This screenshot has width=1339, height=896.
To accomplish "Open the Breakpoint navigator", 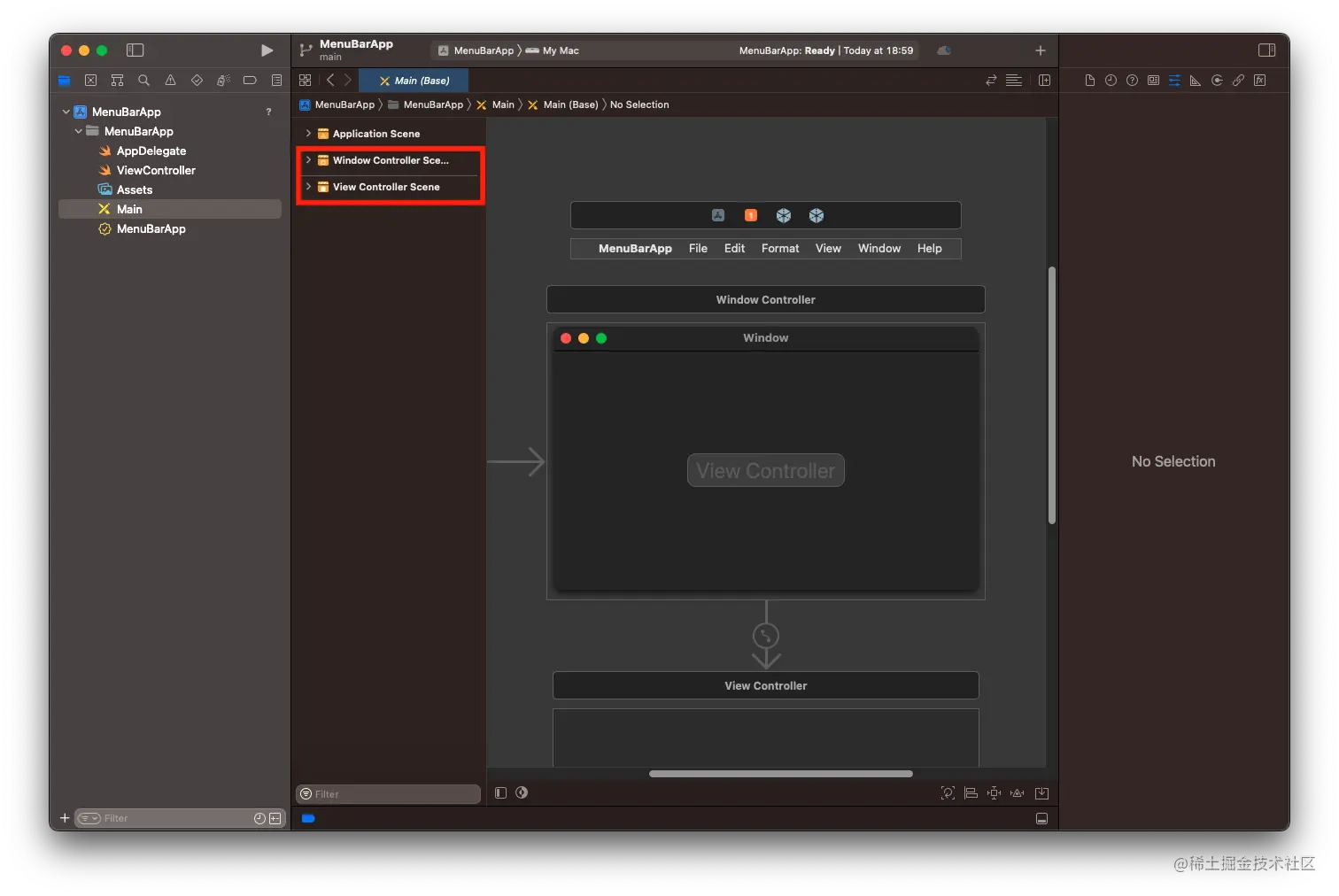I will point(250,81).
